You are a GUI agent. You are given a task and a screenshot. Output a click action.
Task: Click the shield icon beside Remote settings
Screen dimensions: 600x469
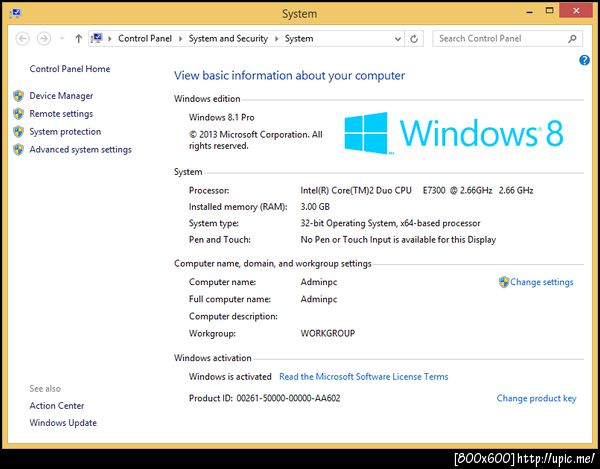coord(18,114)
